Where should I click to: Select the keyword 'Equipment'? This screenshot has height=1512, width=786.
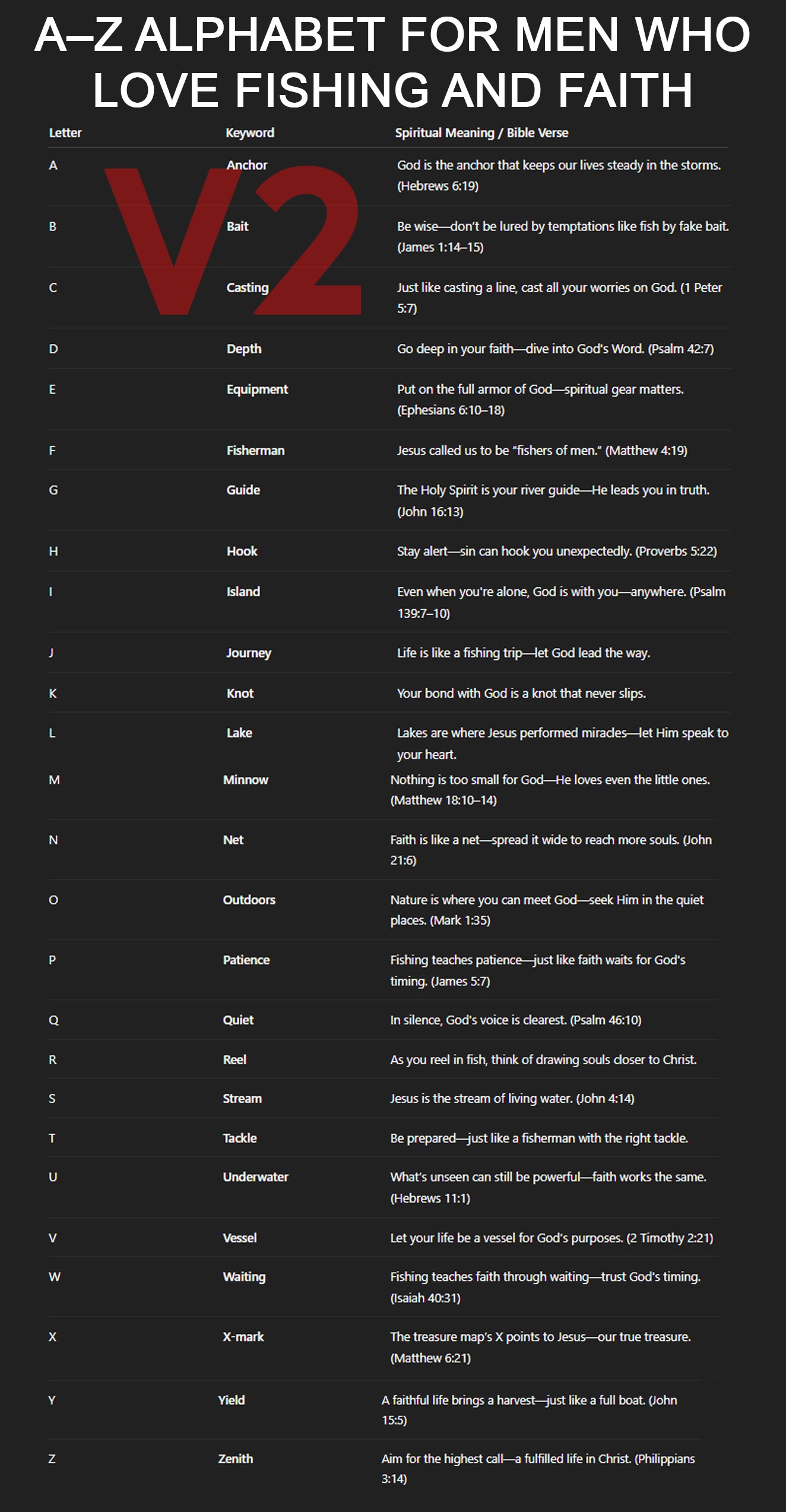257,390
